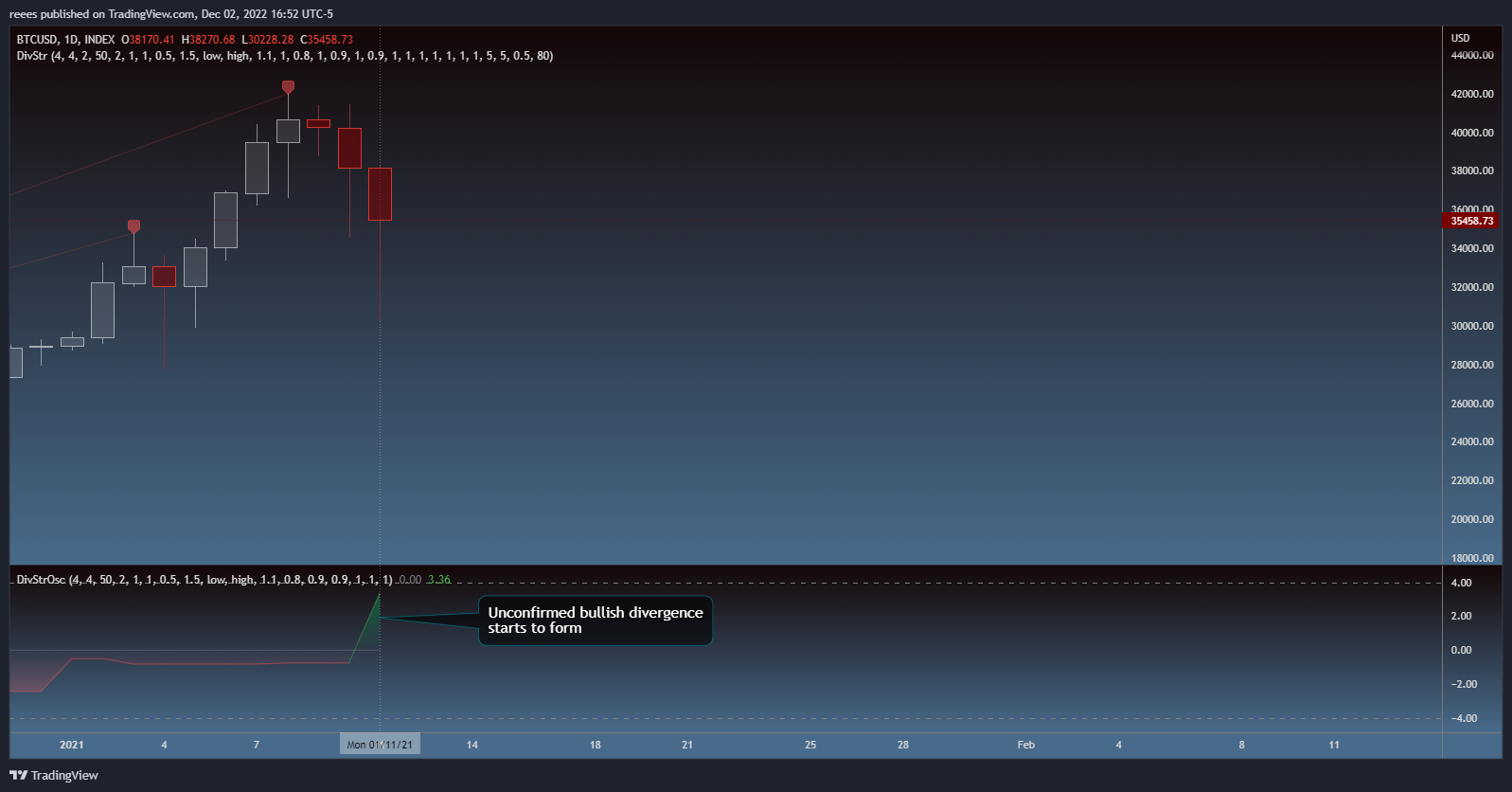Click the green oscillator spike peak at 3.36

pos(380,594)
